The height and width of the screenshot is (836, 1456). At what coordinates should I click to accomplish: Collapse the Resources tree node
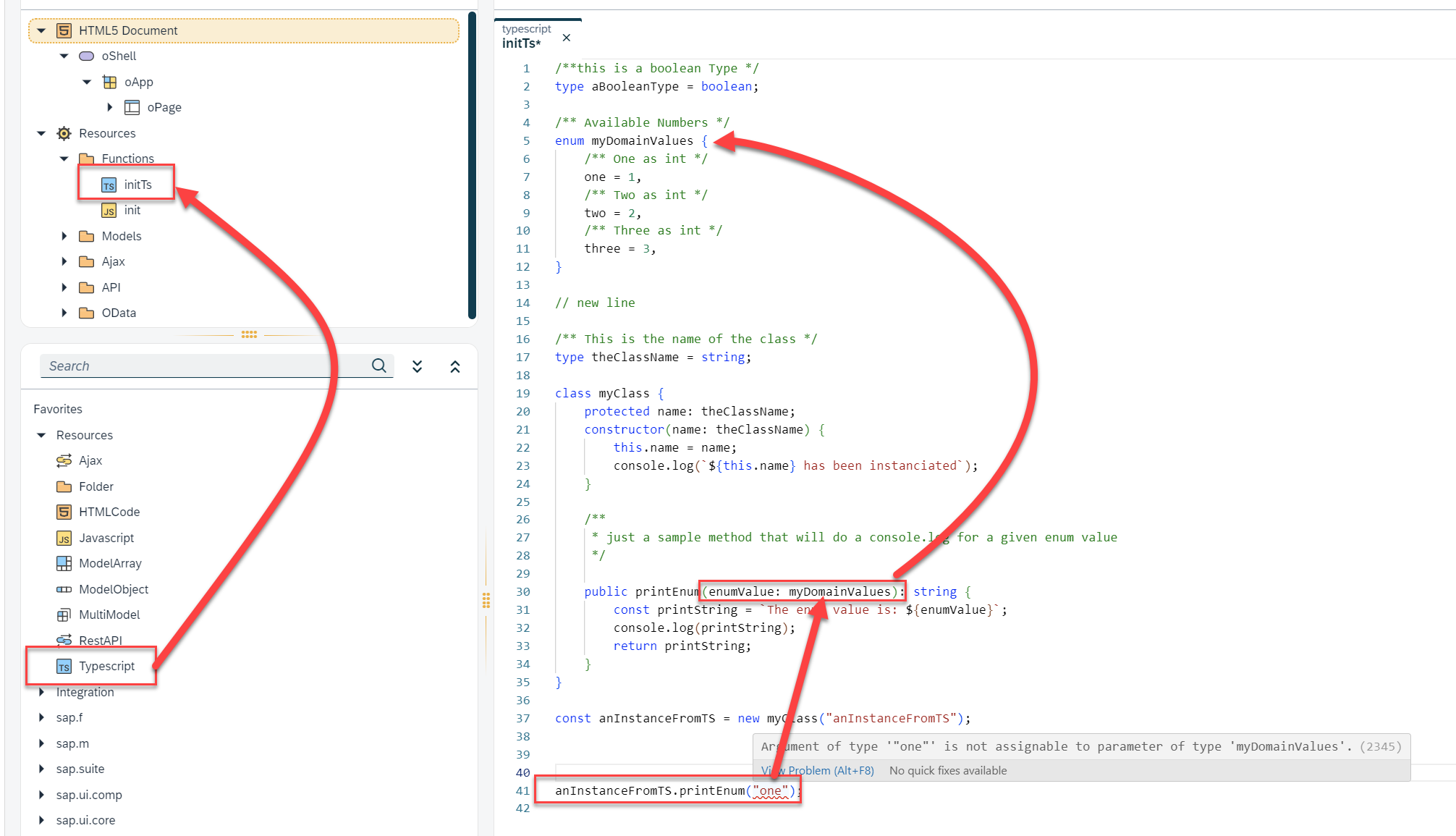click(x=41, y=133)
